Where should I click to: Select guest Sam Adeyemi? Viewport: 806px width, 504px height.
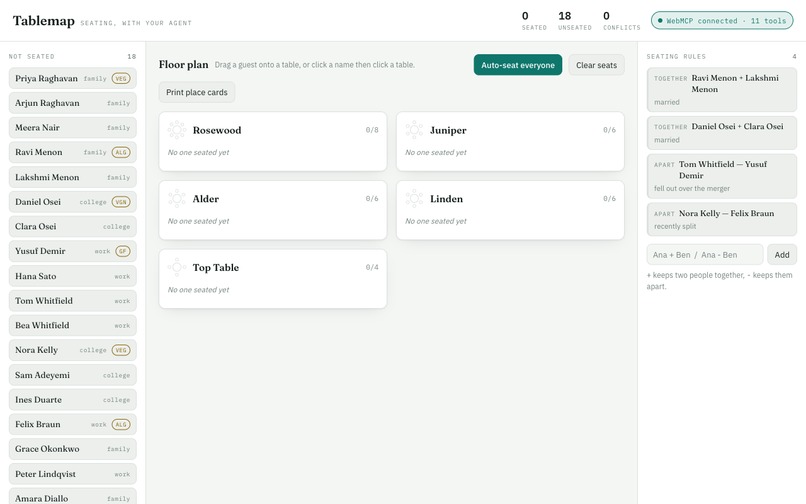[x=72, y=375]
